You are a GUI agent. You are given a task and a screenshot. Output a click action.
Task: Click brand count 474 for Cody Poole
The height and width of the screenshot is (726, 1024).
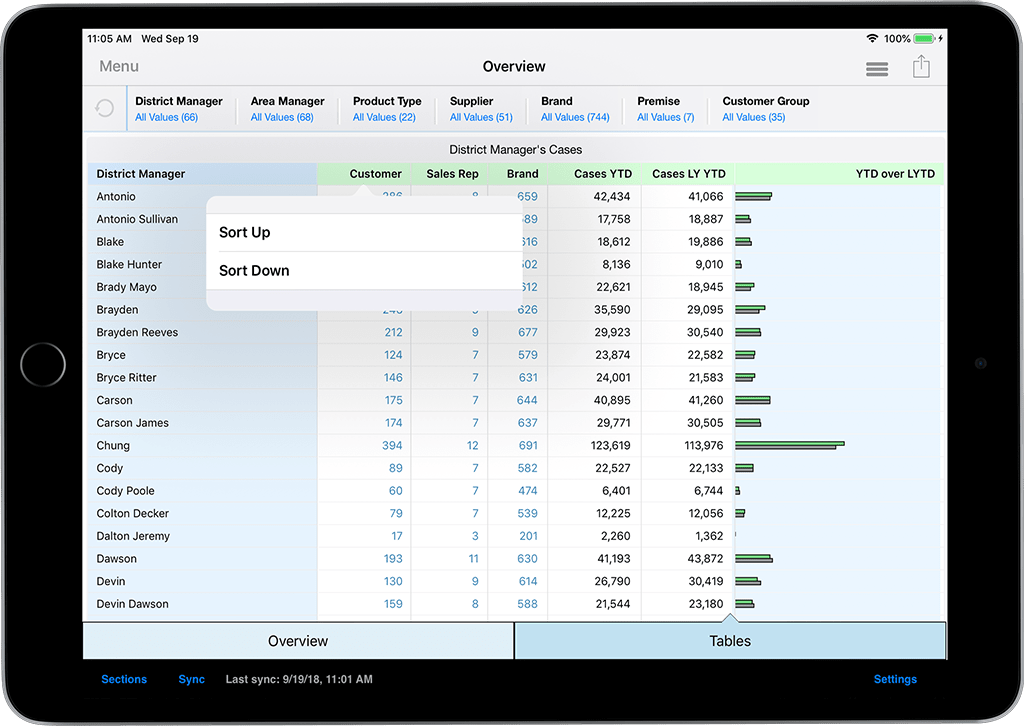click(x=528, y=491)
